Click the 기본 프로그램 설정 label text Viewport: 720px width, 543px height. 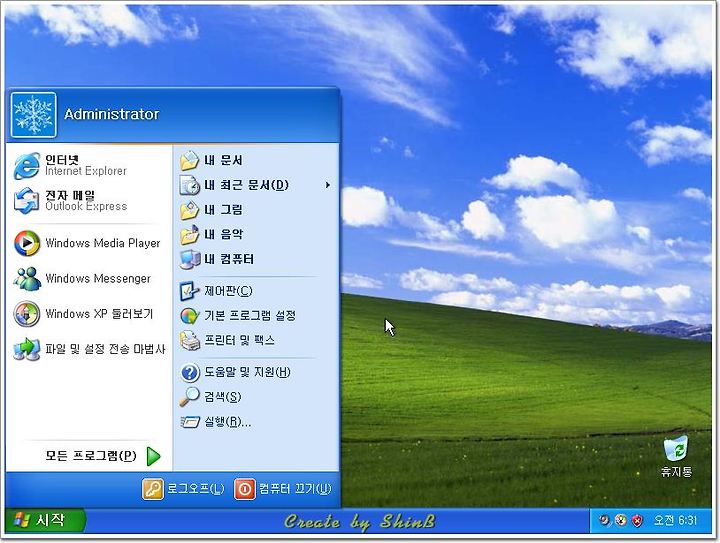(x=250, y=315)
